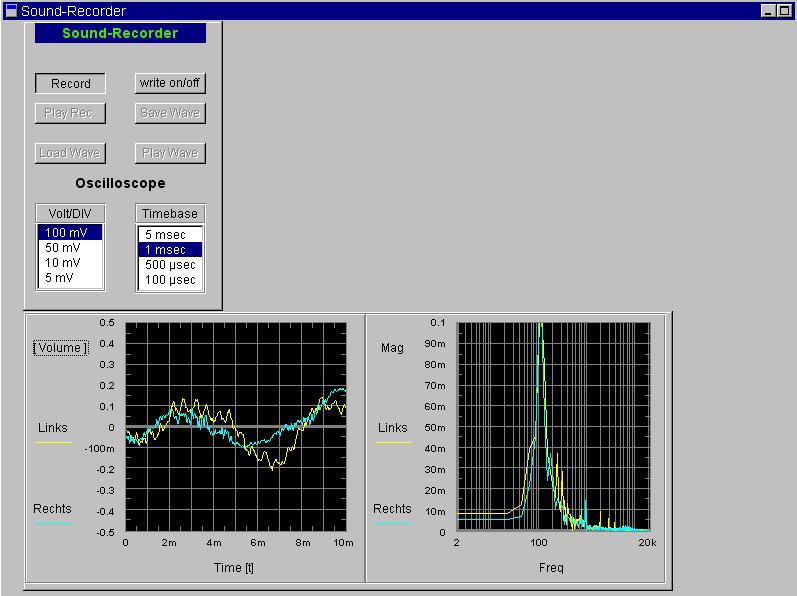Select 1 msec timebase option
797x596 pixels.
coord(170,250)
